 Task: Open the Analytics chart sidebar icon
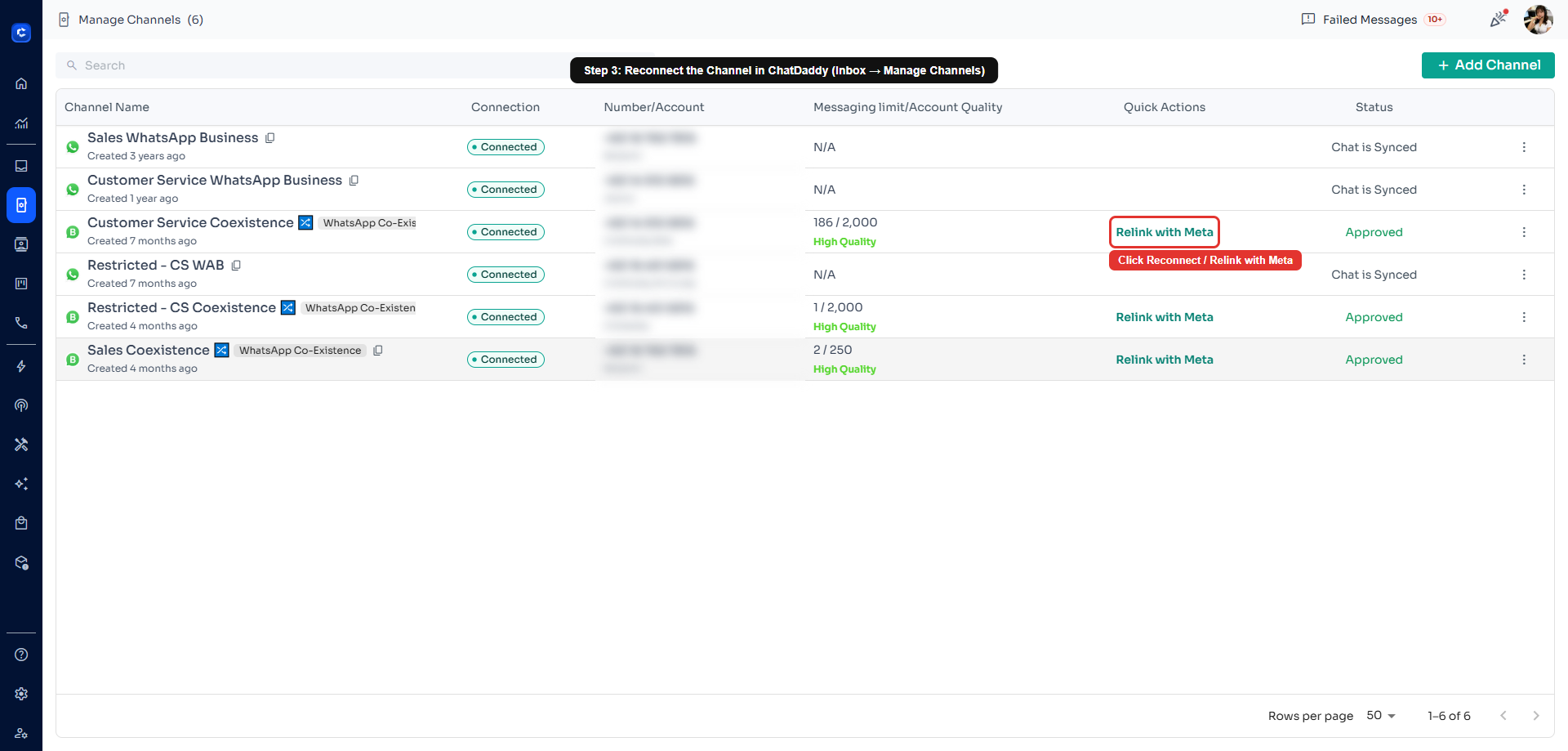pos(21,123)
